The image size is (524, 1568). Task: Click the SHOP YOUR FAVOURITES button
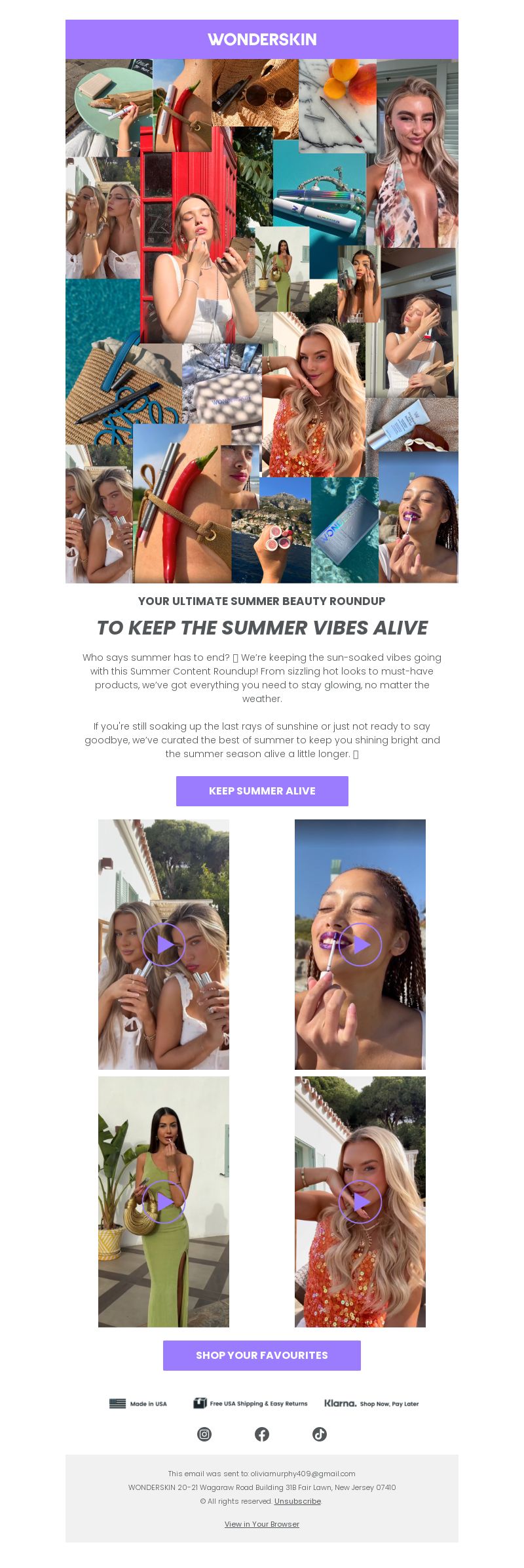(x=262, y=1356)
